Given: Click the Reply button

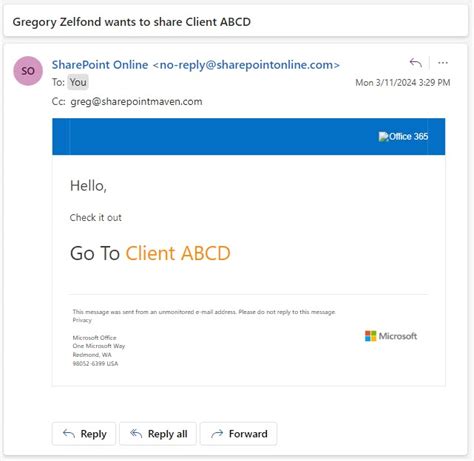Looking at the screenshot, I should [84, 434].
